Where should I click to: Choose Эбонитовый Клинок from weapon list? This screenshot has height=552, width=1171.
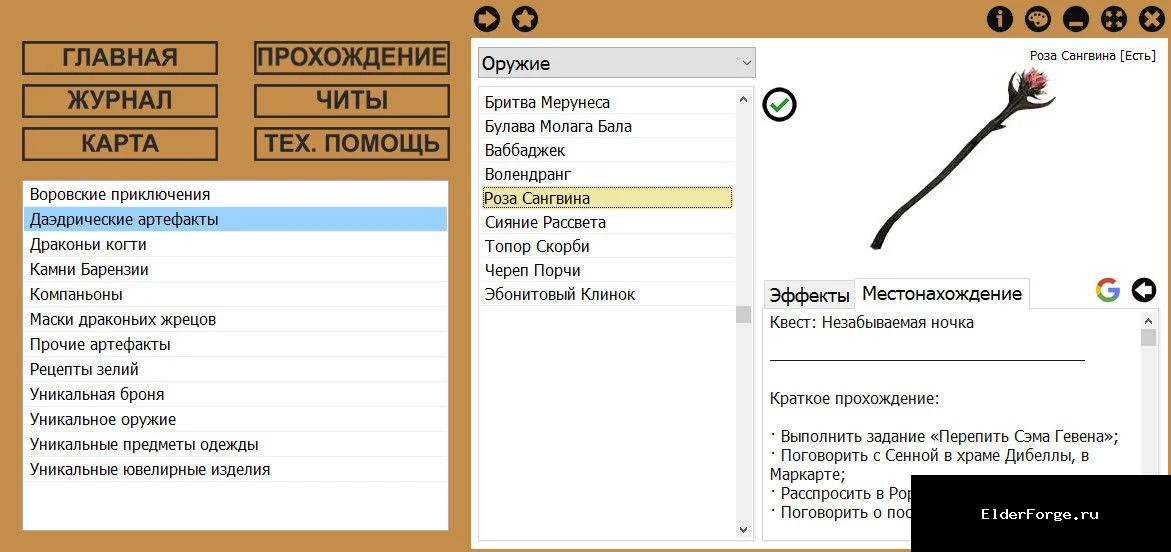coord(607,294)
